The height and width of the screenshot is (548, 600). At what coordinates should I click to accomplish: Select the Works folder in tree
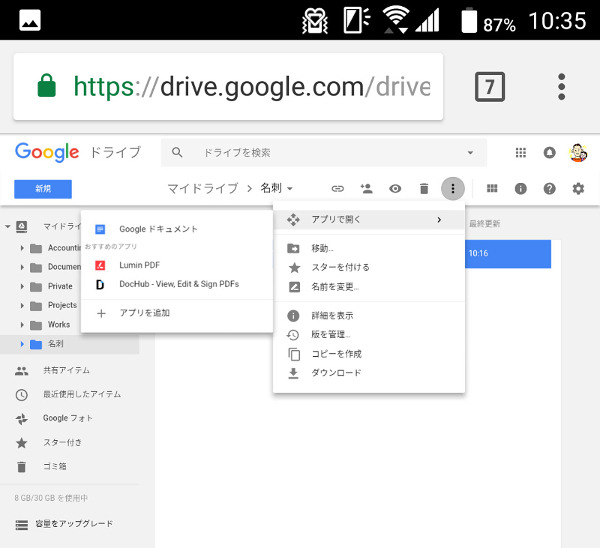click(59, 325)
